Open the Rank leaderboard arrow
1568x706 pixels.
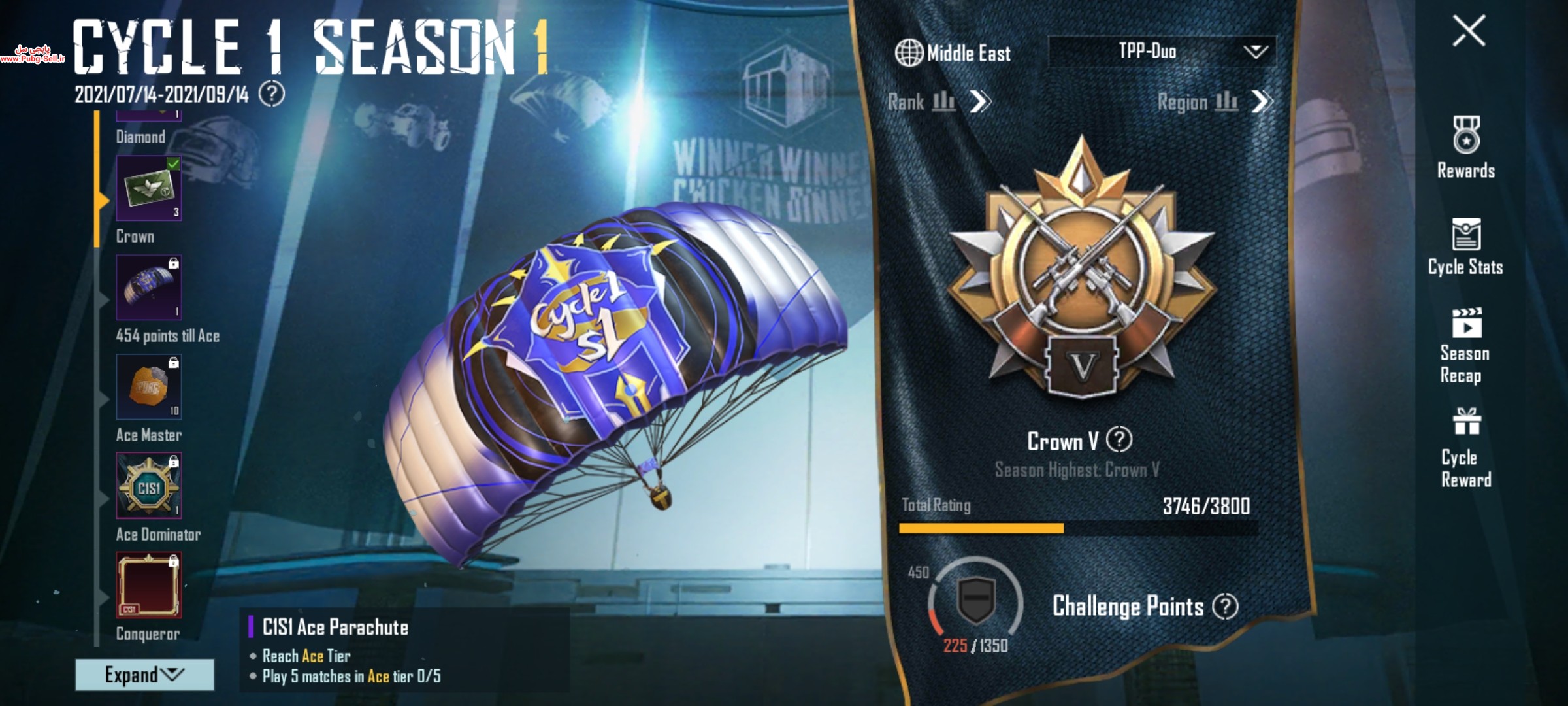coord(980,101)
